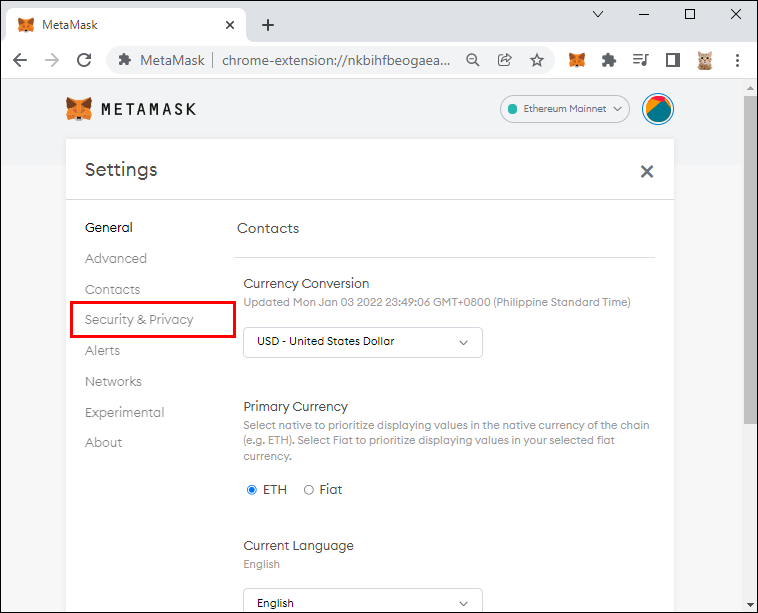Open the MetaMask fox extension in toolbar
The width and height of the screenshot is (758, 613).
(577, 60)
